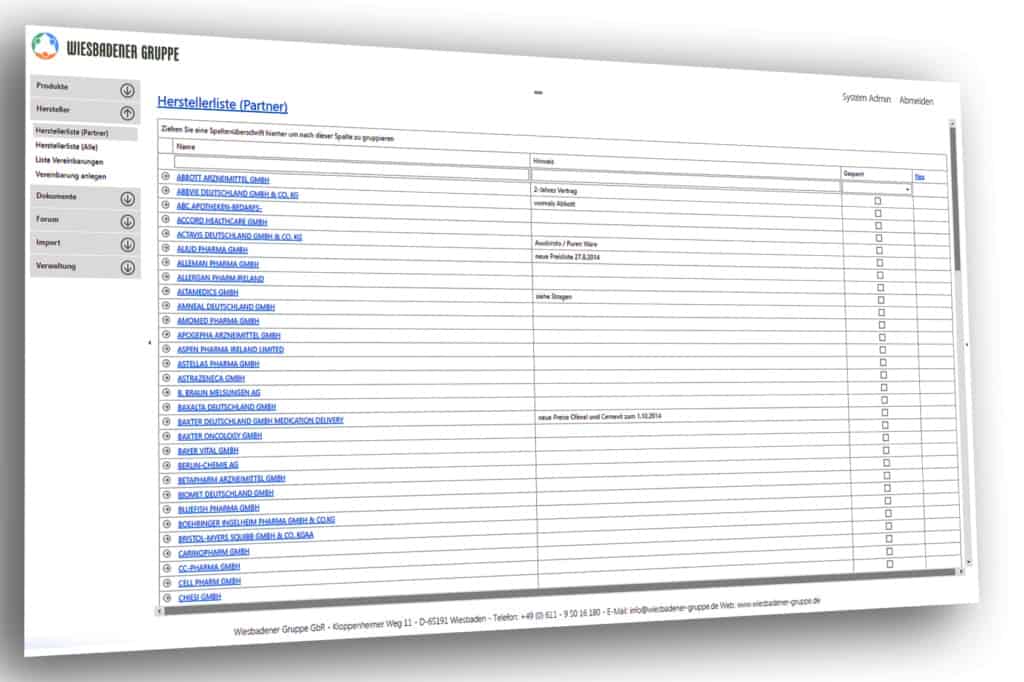This screenshot has height=682, width=1024.
Task: Toggle the Gesperrt checkbox in ABBVIE DEUTSCHLAND row
Action: point(878,214)
